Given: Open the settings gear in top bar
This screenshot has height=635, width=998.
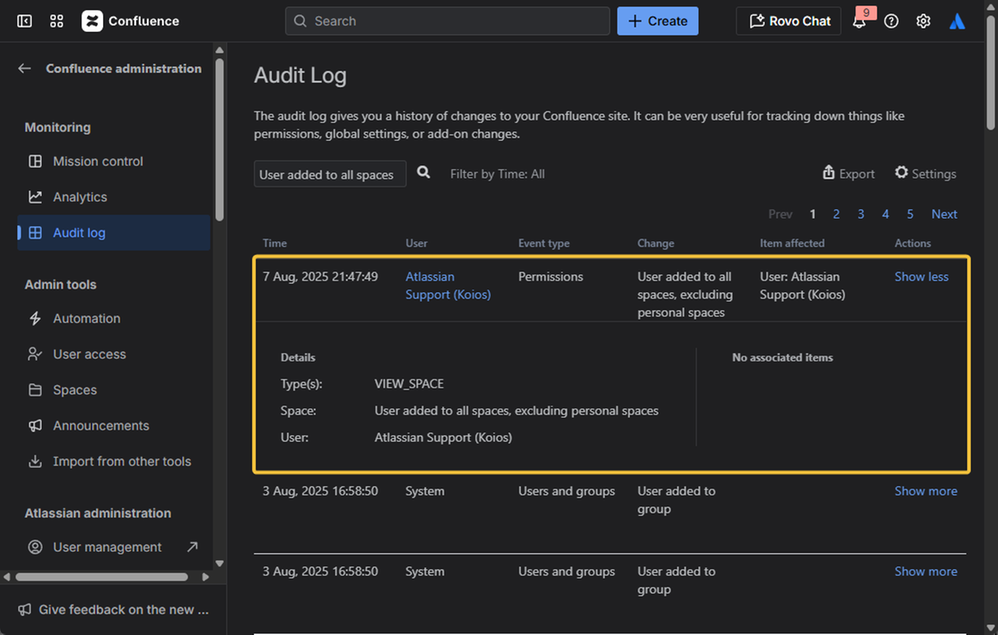Looking at the screenshot, I should pyautogui.click(x=923, y=21).
